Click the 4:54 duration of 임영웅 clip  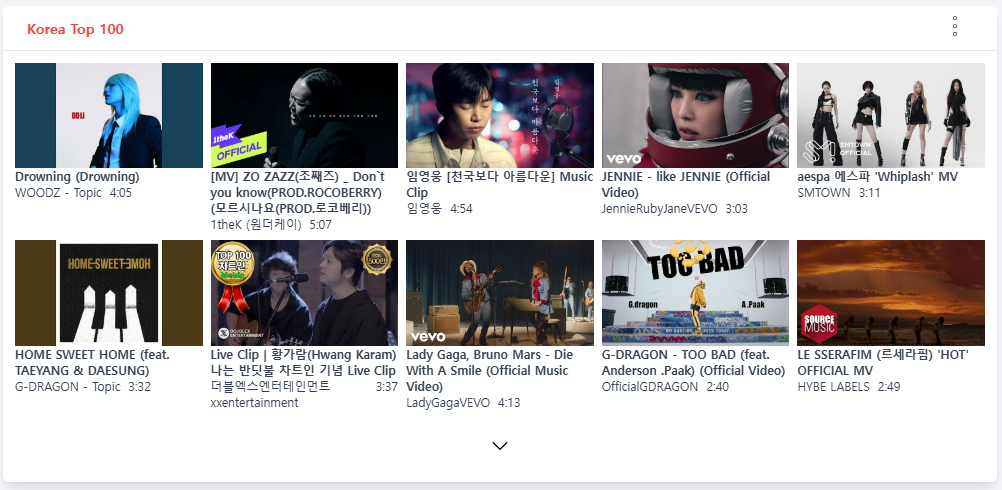tap(461, 209)
